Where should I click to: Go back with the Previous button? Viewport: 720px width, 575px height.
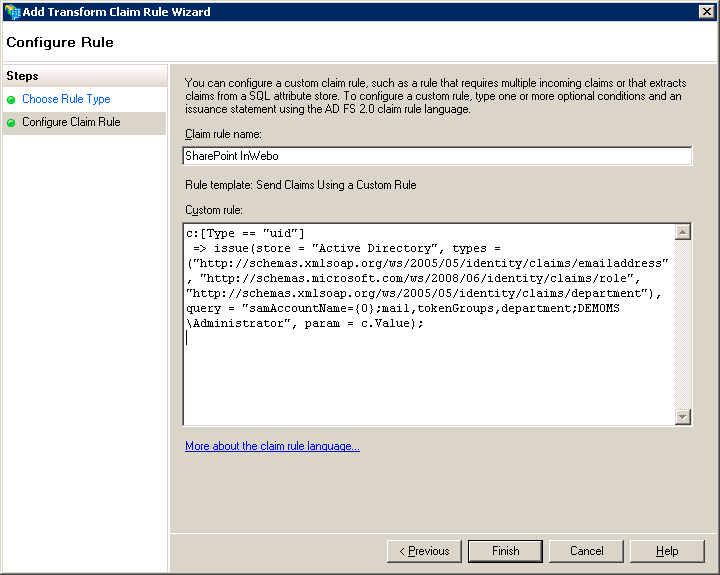pos(424,551)
